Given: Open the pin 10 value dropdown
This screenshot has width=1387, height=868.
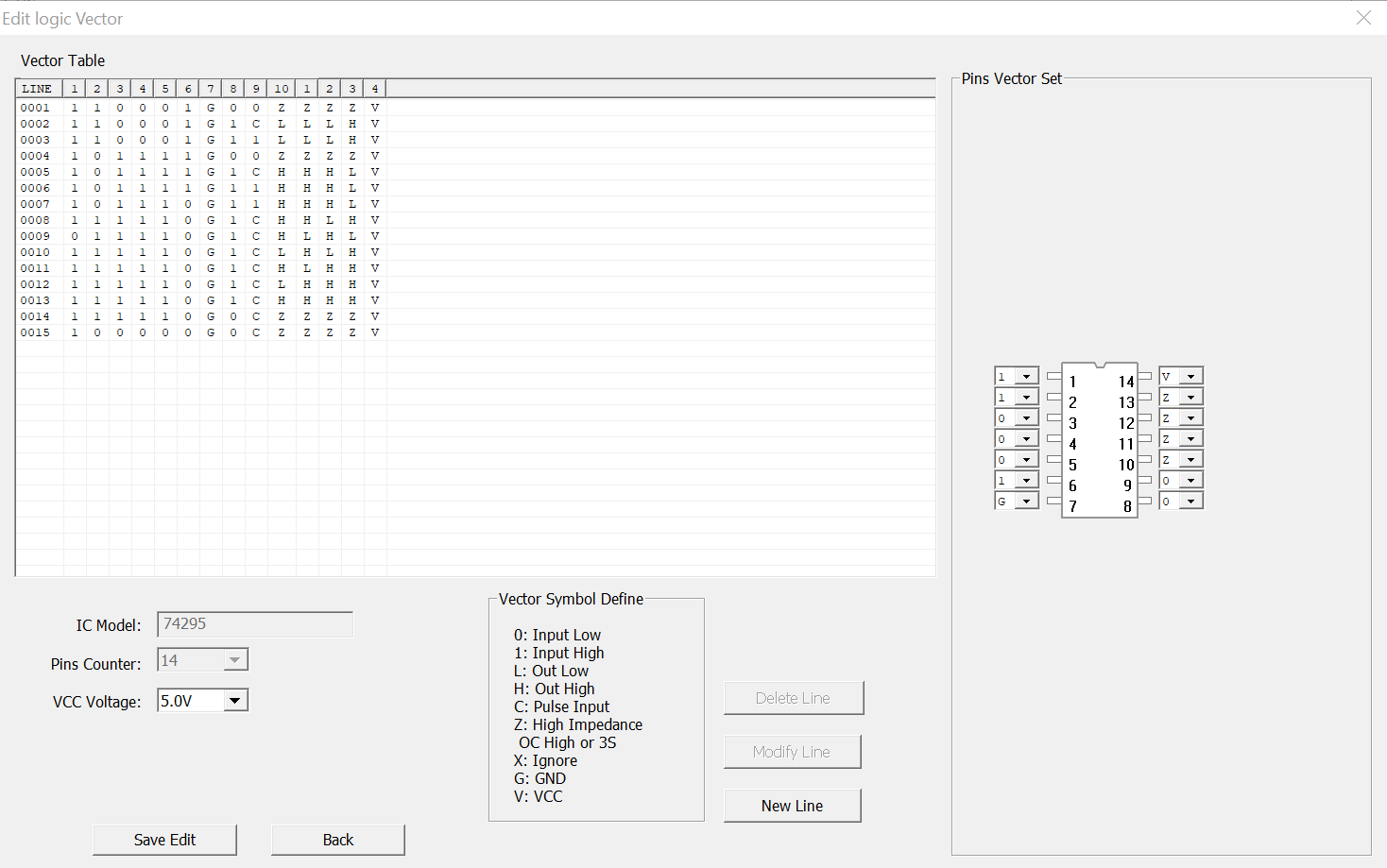Looking at the screenshot, I should [1190, 460].
